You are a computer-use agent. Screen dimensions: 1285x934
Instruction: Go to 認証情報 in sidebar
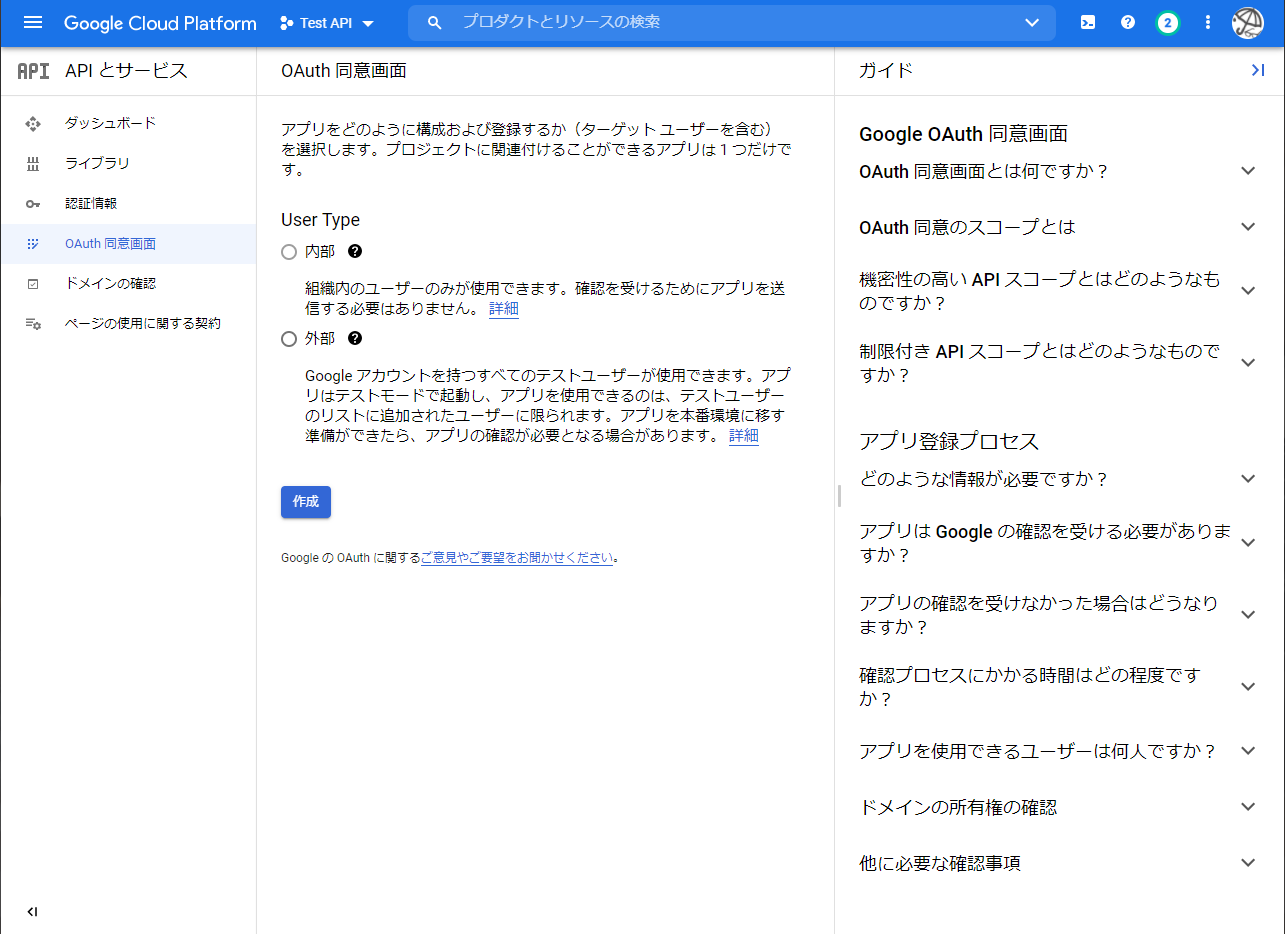click(128, 204)
